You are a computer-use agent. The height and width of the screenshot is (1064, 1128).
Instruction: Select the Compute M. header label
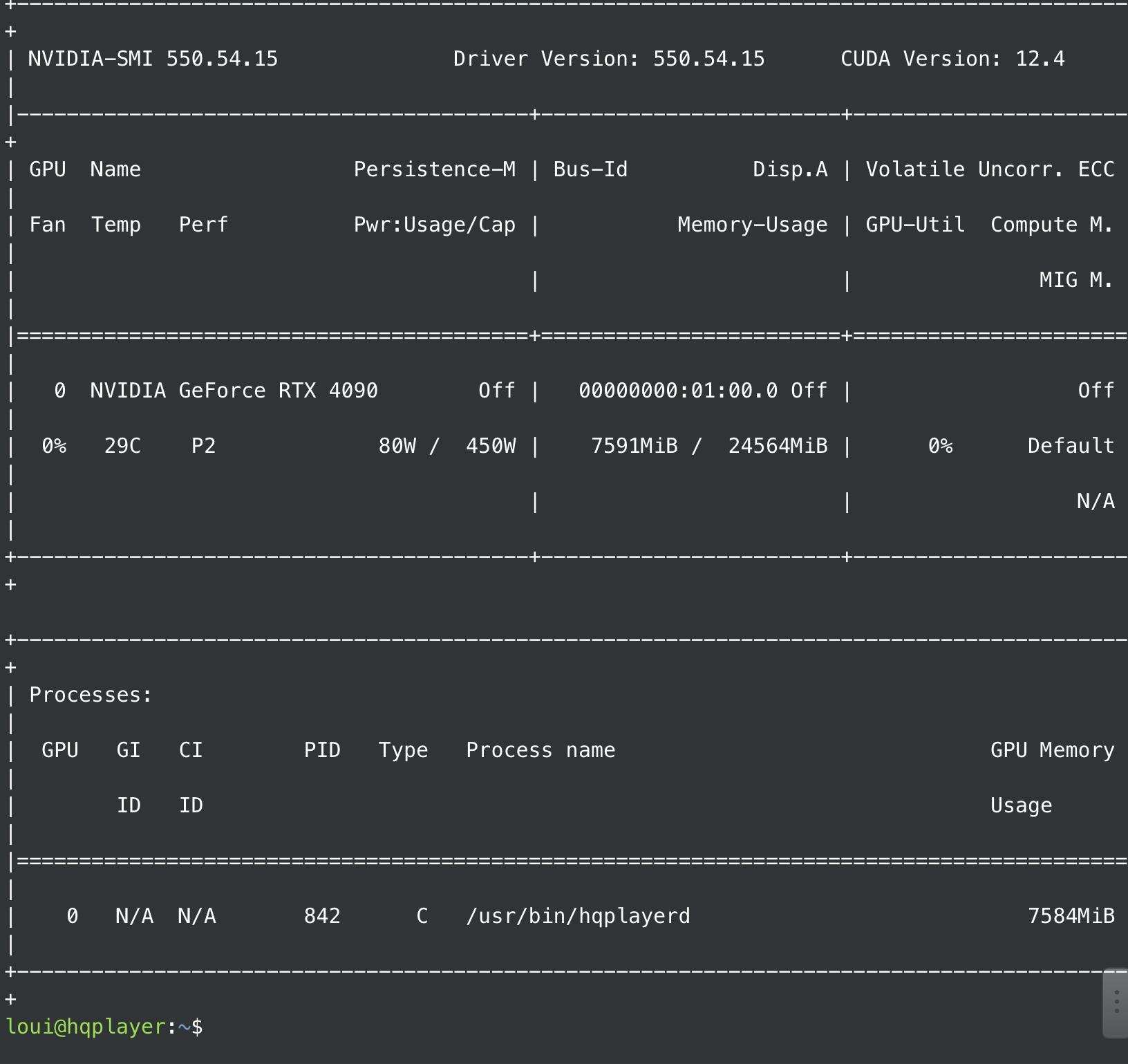click(1052, 225)
